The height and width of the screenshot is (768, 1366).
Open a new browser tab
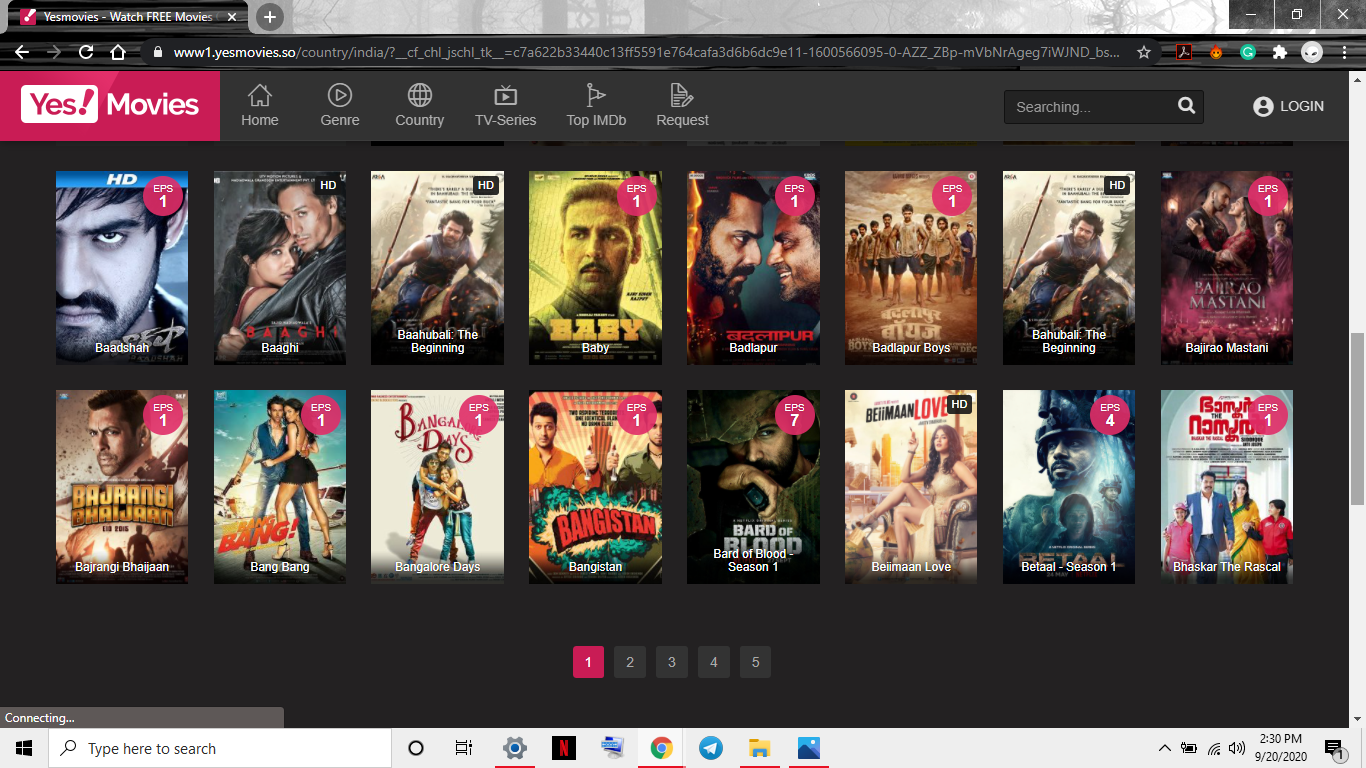270,17
